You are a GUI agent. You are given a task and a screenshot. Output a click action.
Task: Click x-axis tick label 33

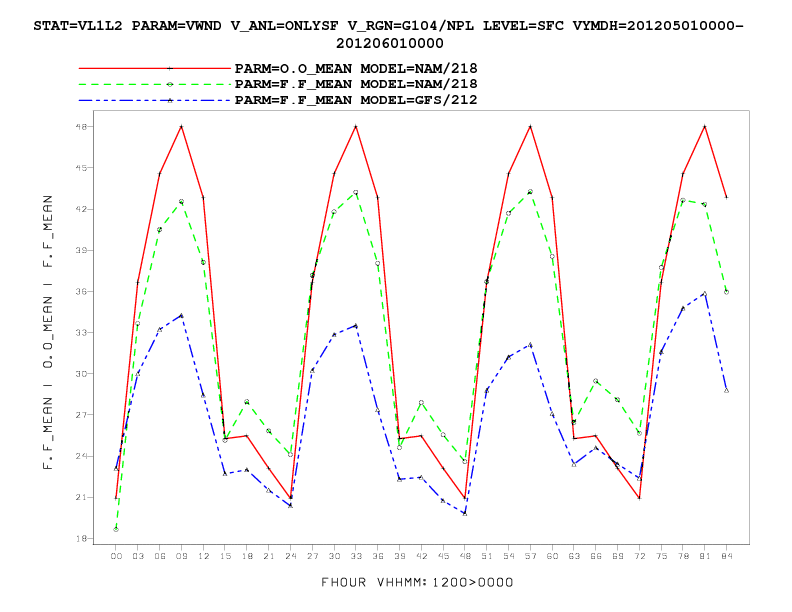[356, 556]
